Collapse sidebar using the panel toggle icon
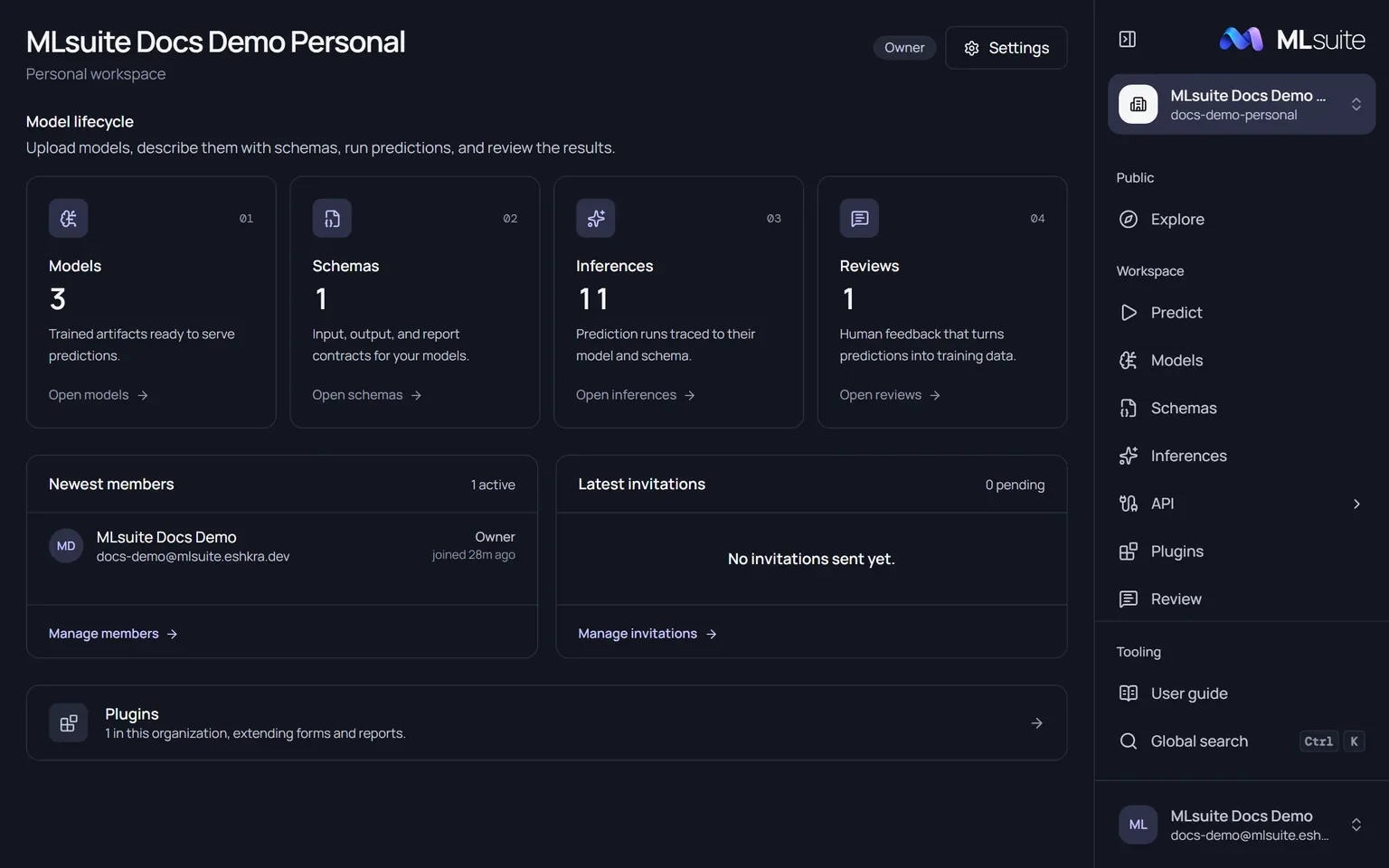This screenshot has height=868, width=1389. click(x=1127, y=39)
